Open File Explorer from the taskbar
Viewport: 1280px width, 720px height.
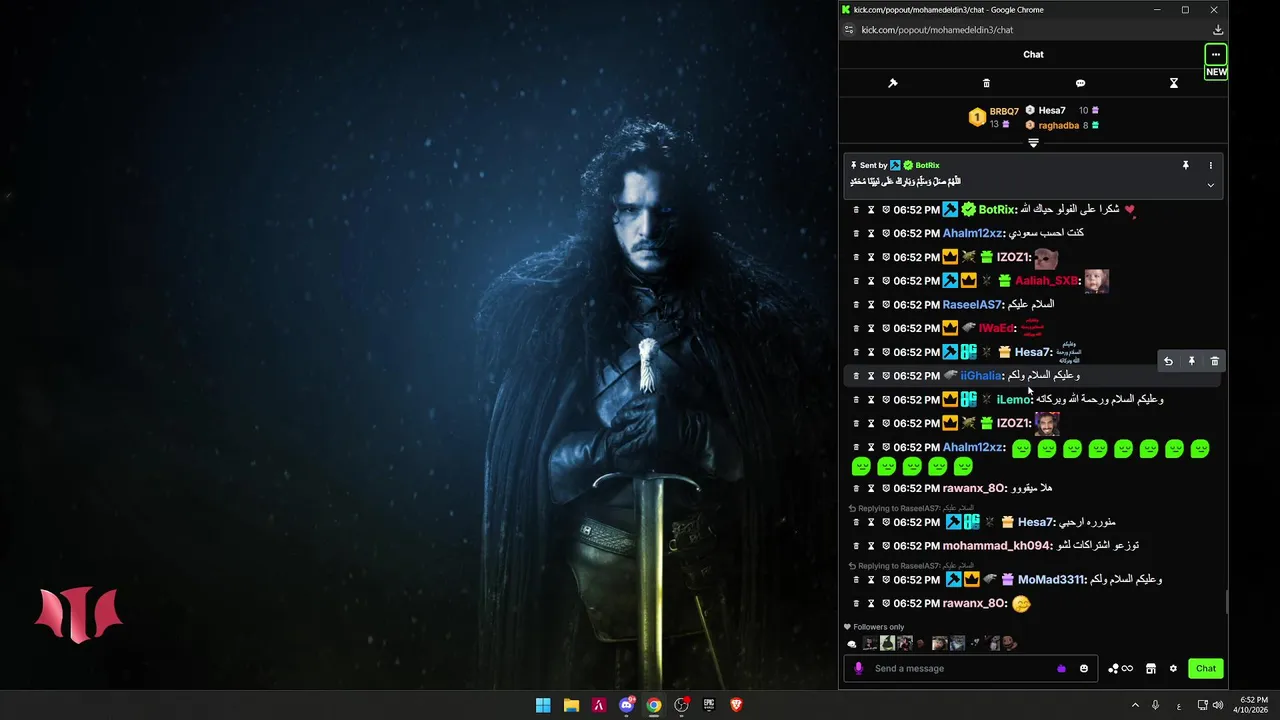[x=571, y=705]
